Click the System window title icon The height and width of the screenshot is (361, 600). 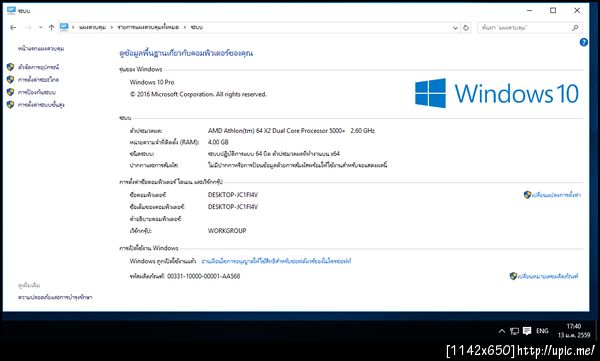click(11, 10)
